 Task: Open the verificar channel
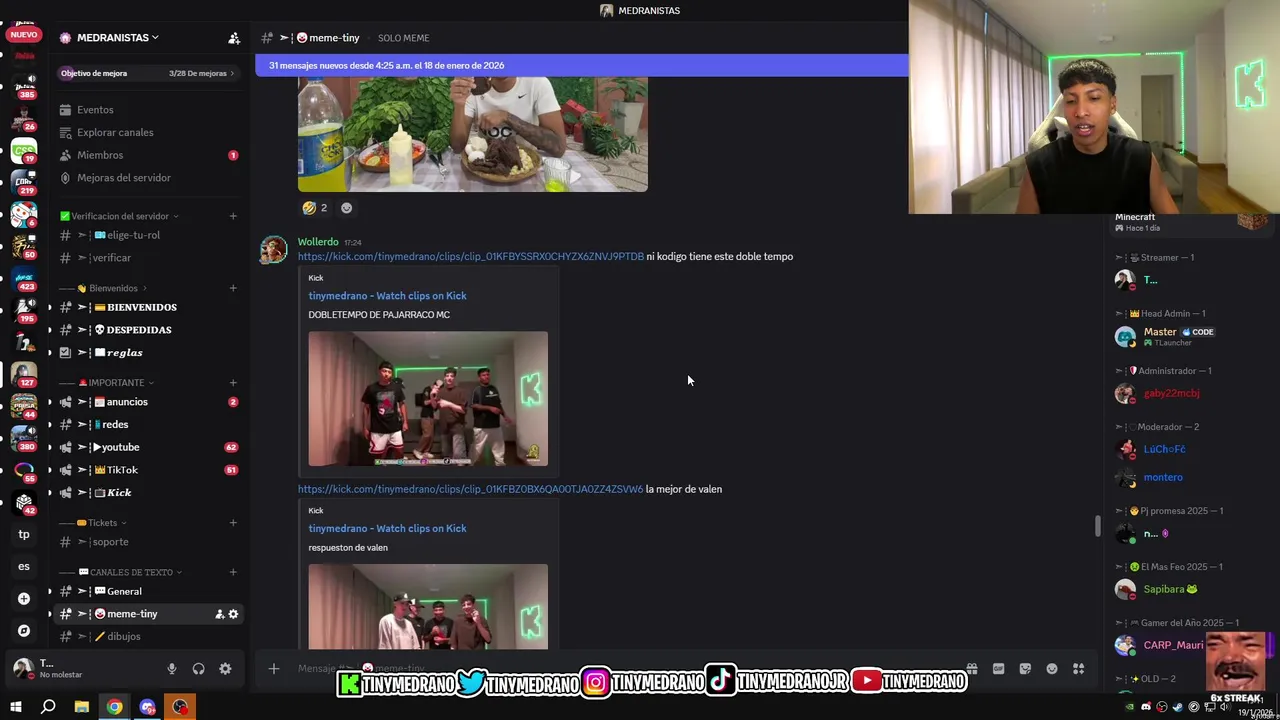(148, 258)
